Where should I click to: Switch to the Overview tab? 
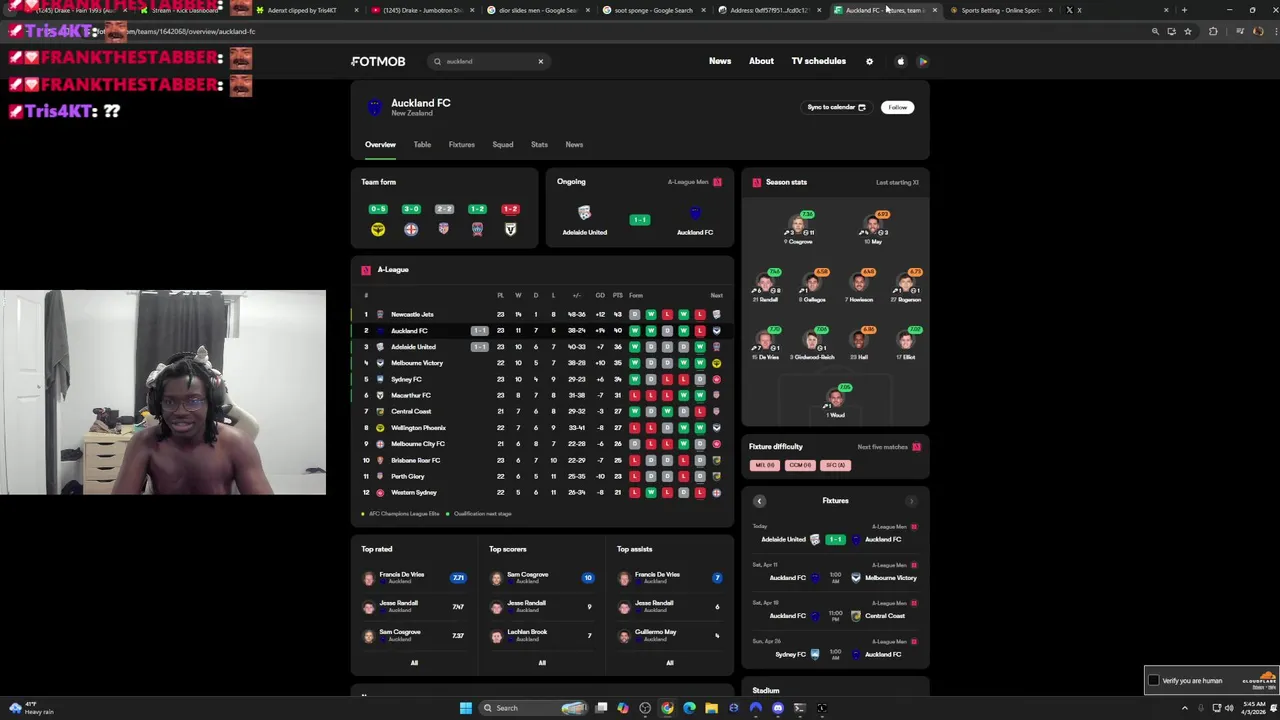click(380, 145)
